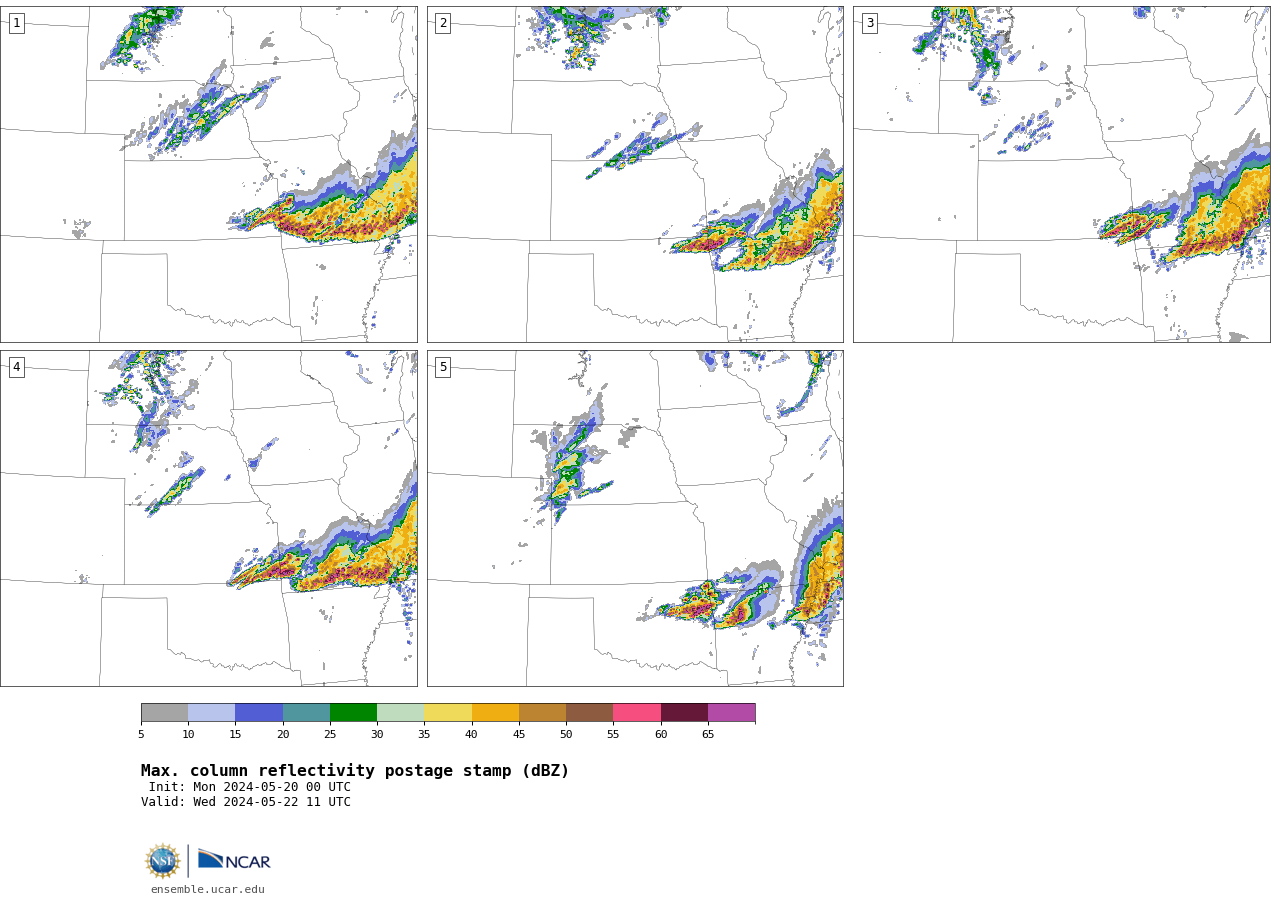
Task: Click the ensemble.ucar.edu text
Action: [x=208, y=890]
